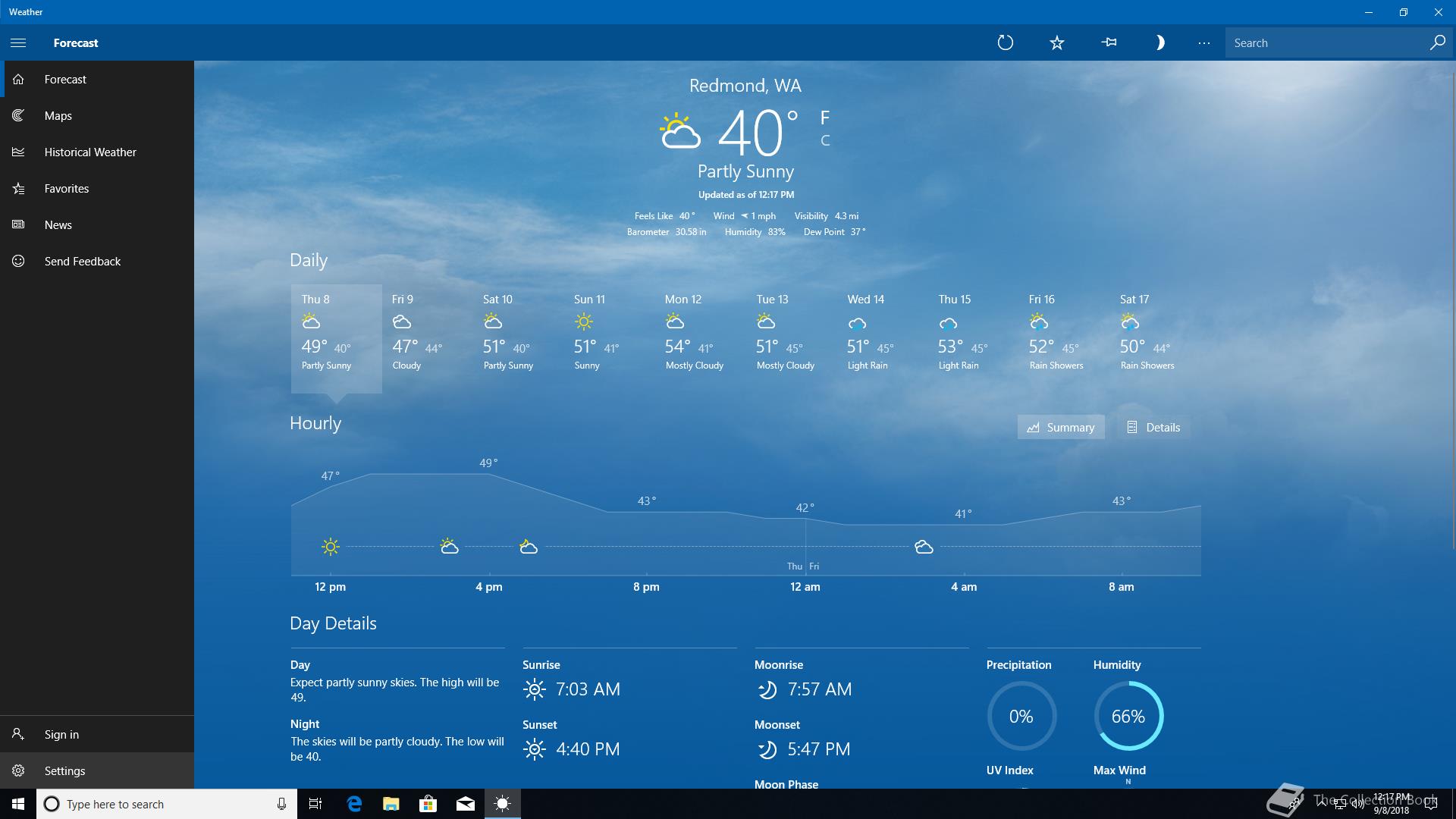Open Maps from the sidebar
The width and height of the screenshot is (1456, 819).
pyautogui.click(x=58, y=115)
